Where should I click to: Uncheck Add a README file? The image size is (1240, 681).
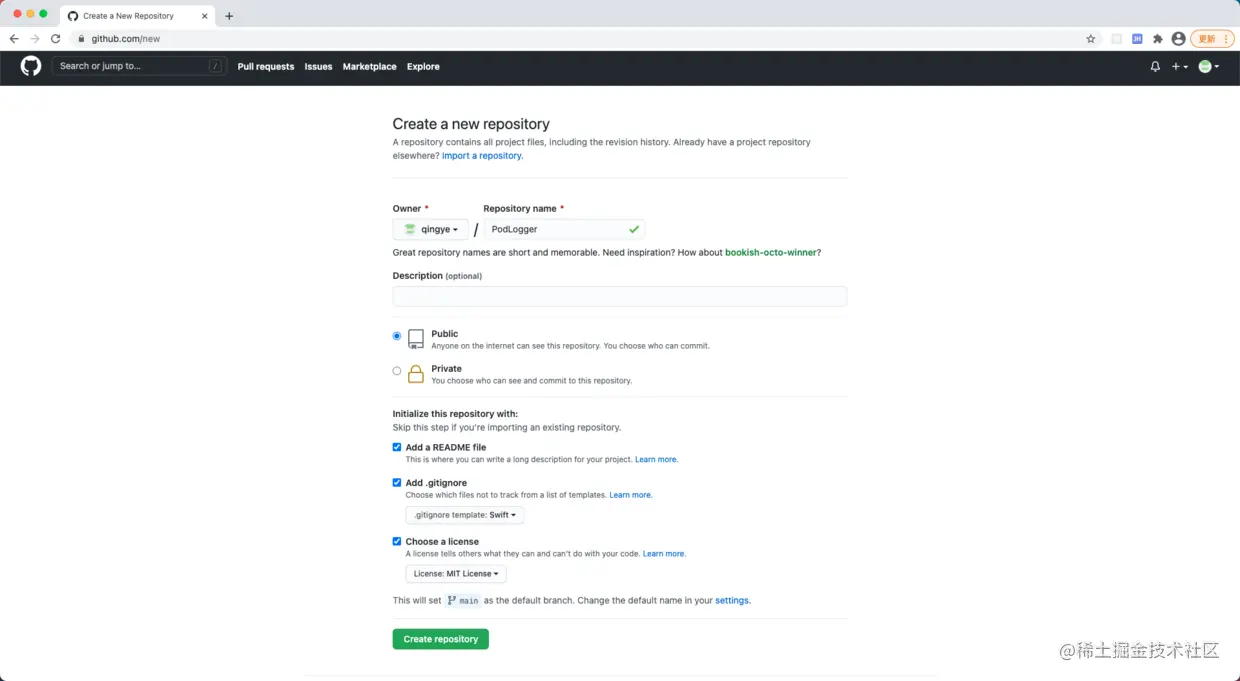[x=397, y=447]
